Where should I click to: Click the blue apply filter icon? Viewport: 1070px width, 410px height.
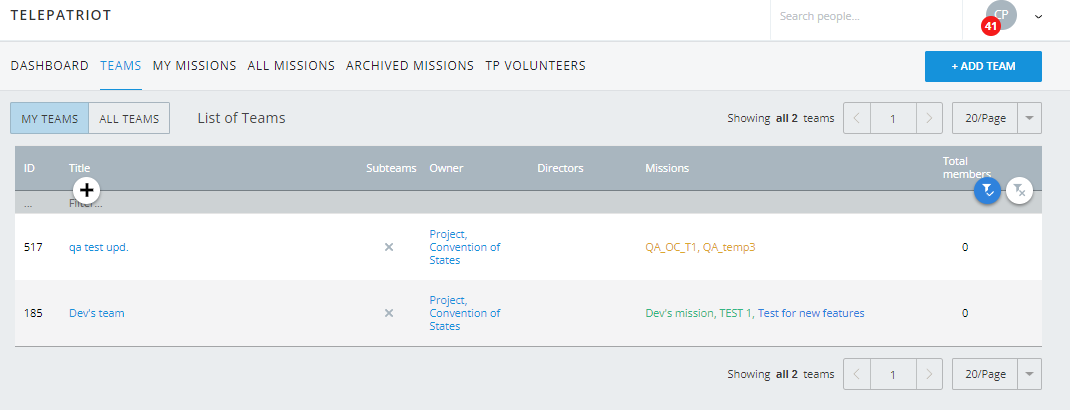987,190
